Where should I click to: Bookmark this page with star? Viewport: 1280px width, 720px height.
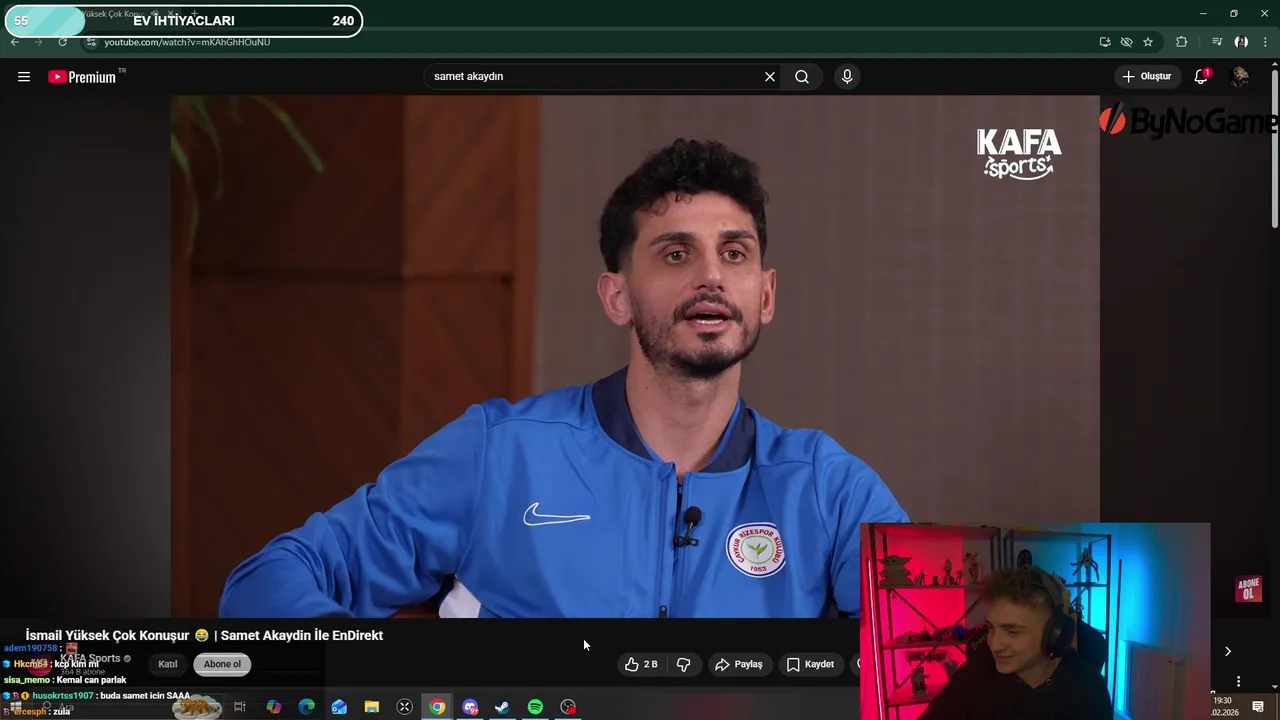1148,42
